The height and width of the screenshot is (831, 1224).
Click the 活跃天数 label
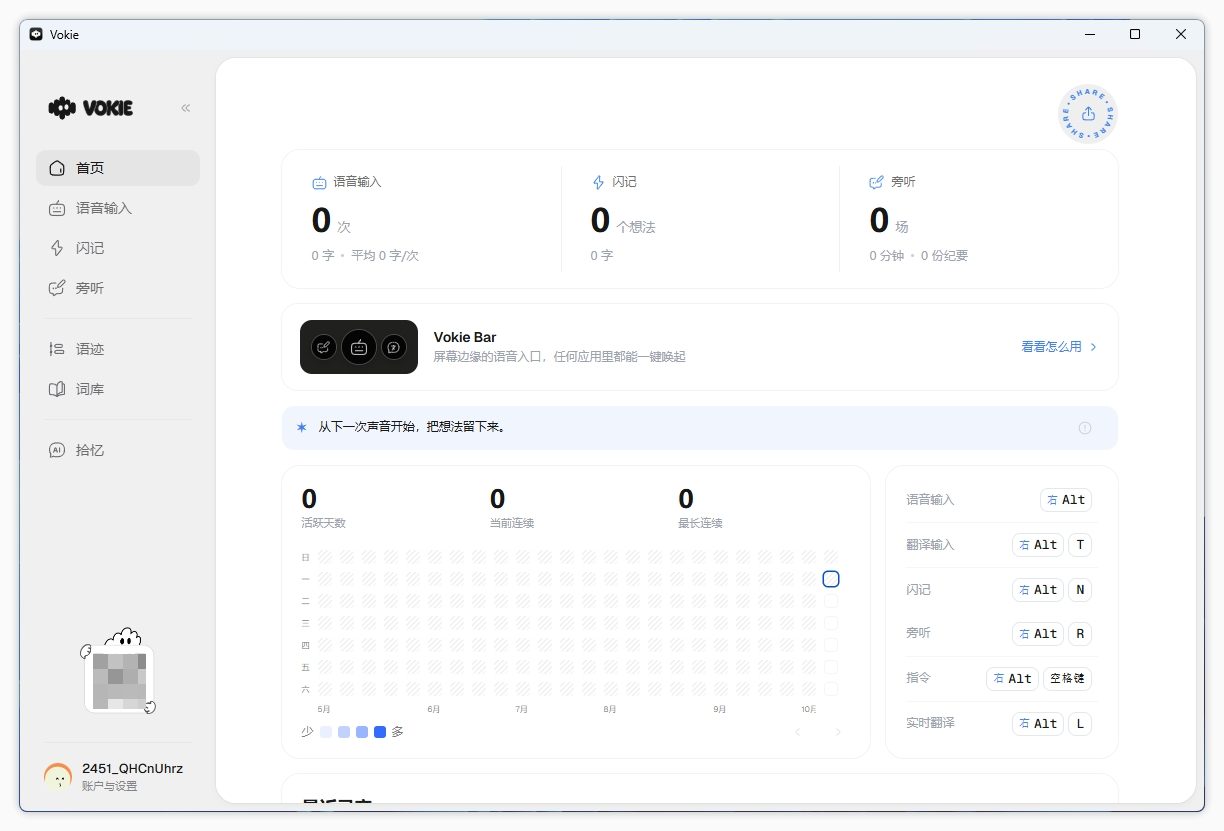pos(323,523)
